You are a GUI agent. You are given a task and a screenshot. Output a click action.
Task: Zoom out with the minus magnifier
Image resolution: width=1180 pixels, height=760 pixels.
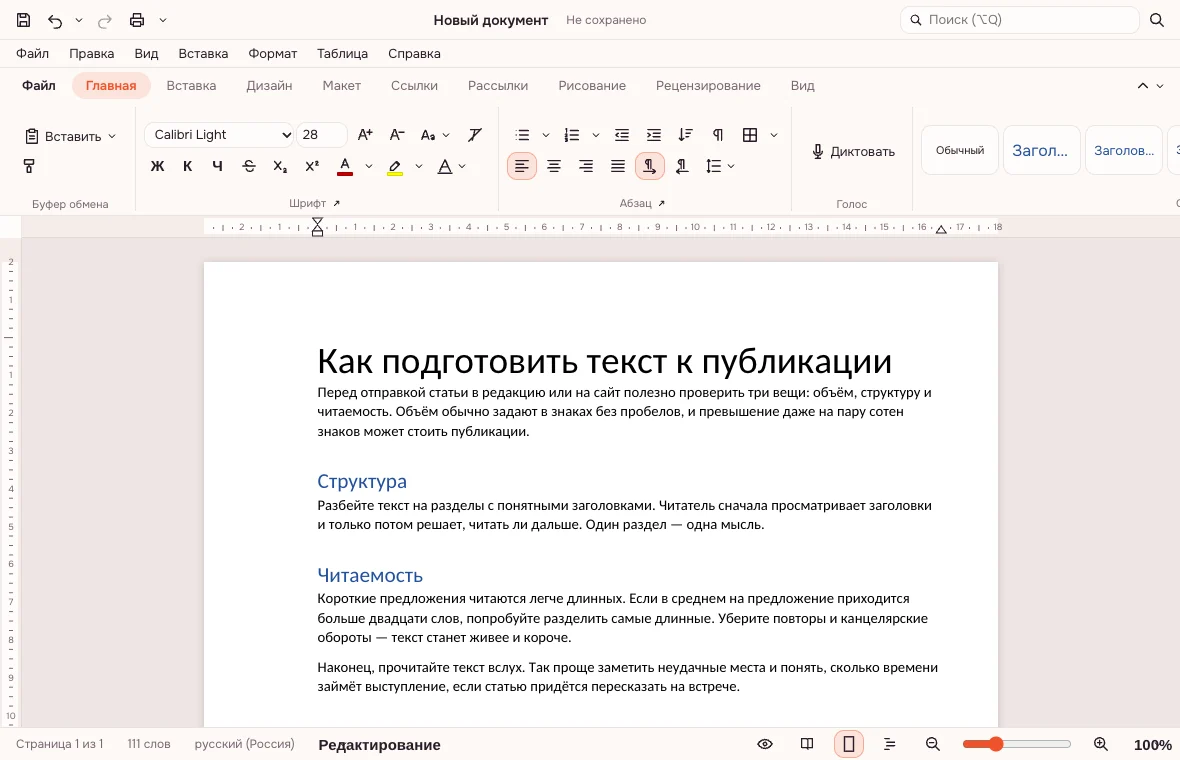(x=932, y=744)
